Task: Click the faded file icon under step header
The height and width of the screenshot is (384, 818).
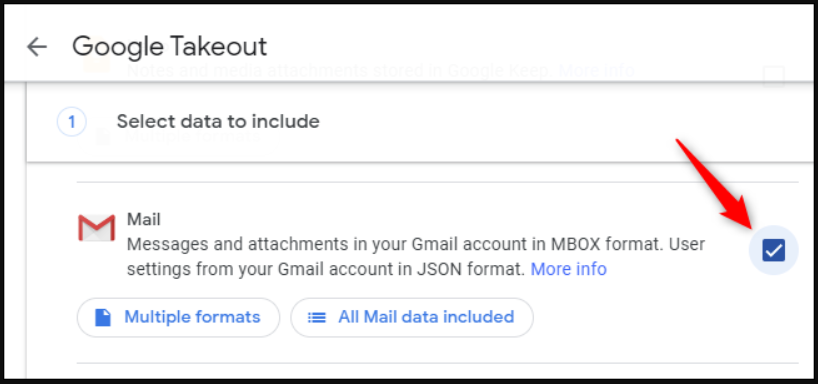Action: [x=103, y=137]
